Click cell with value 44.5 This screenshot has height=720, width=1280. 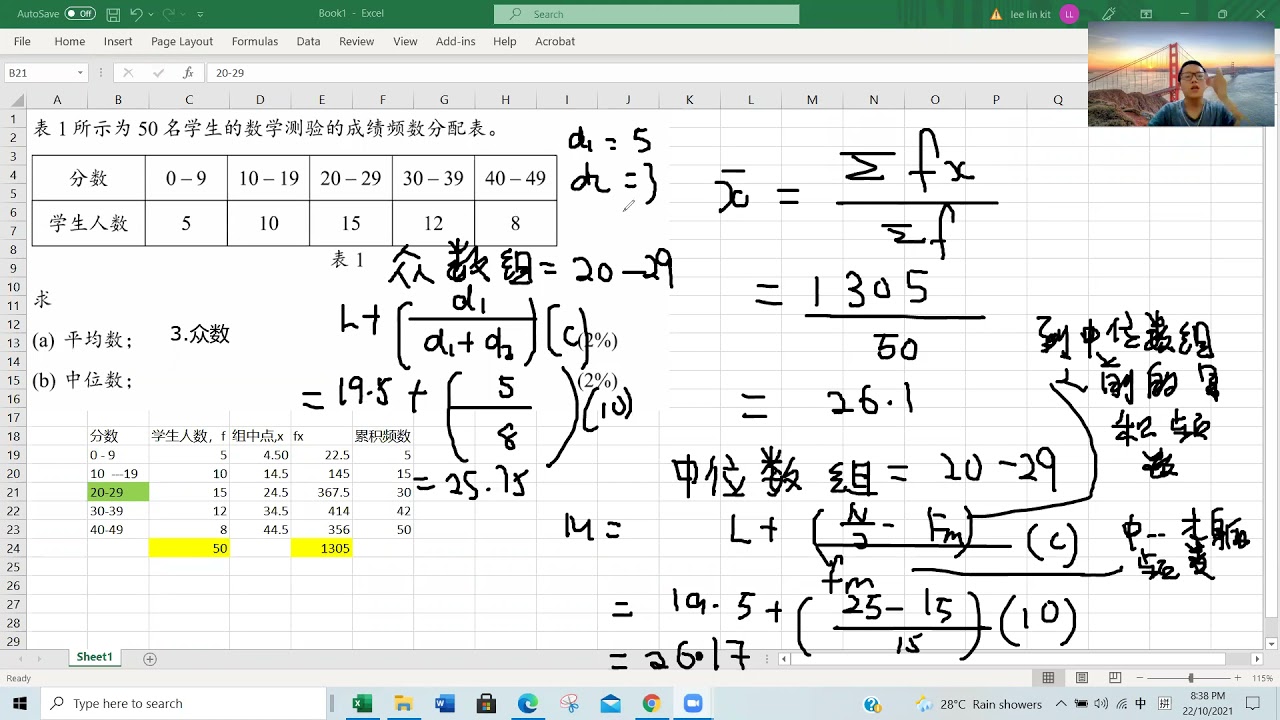tap(260, 529)
